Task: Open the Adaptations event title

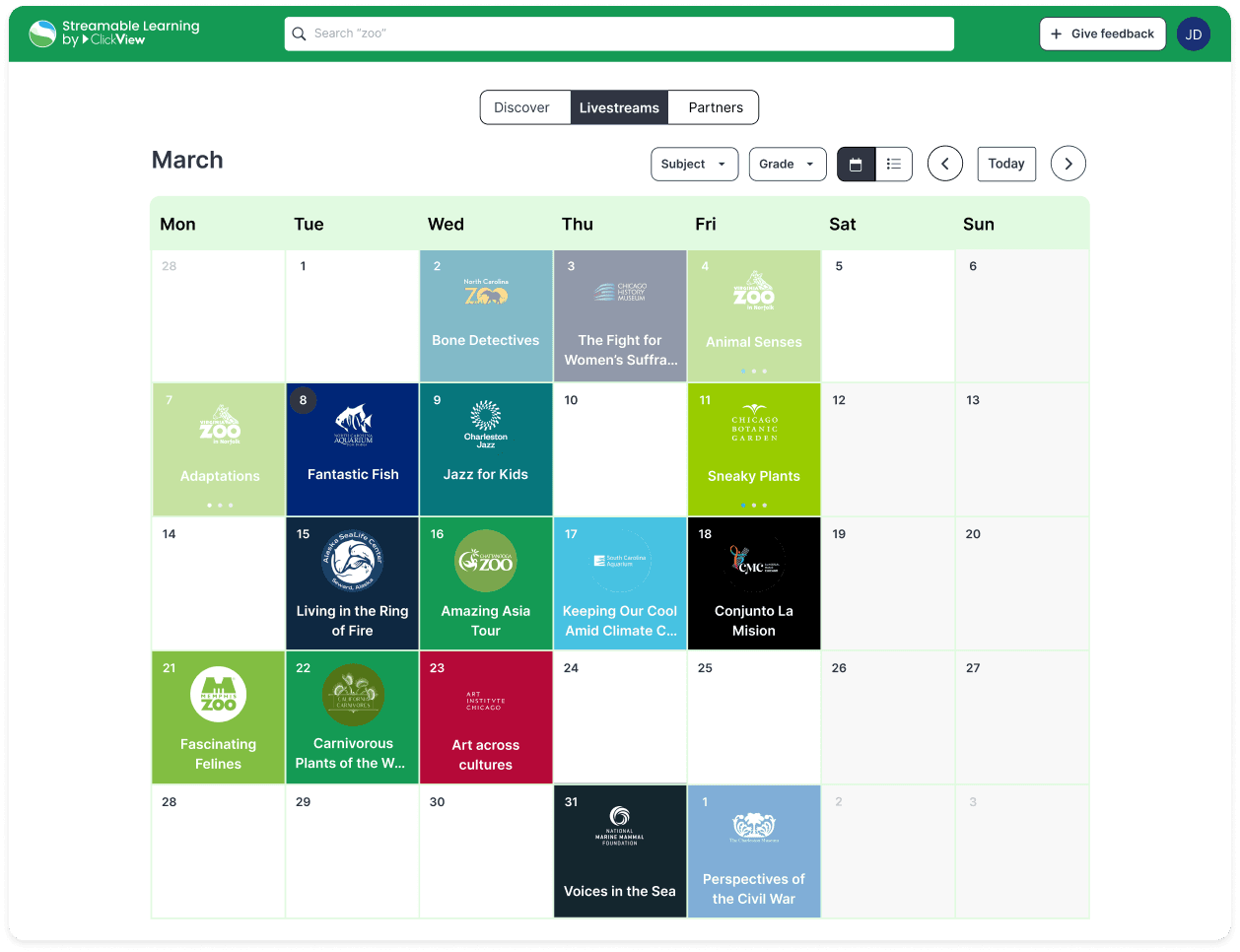Action: click(220, 476)
